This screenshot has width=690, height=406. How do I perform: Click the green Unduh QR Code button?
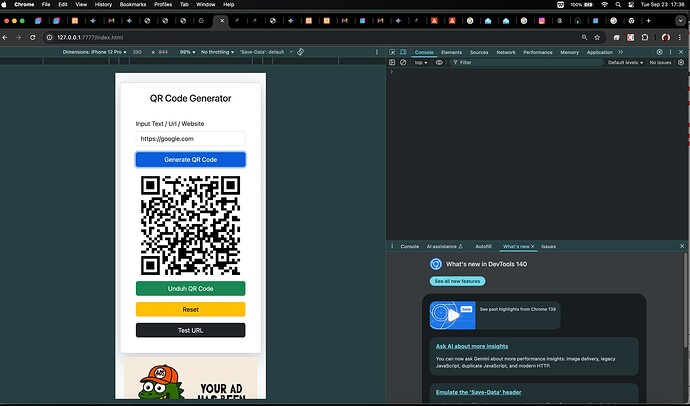click(190, 289)
